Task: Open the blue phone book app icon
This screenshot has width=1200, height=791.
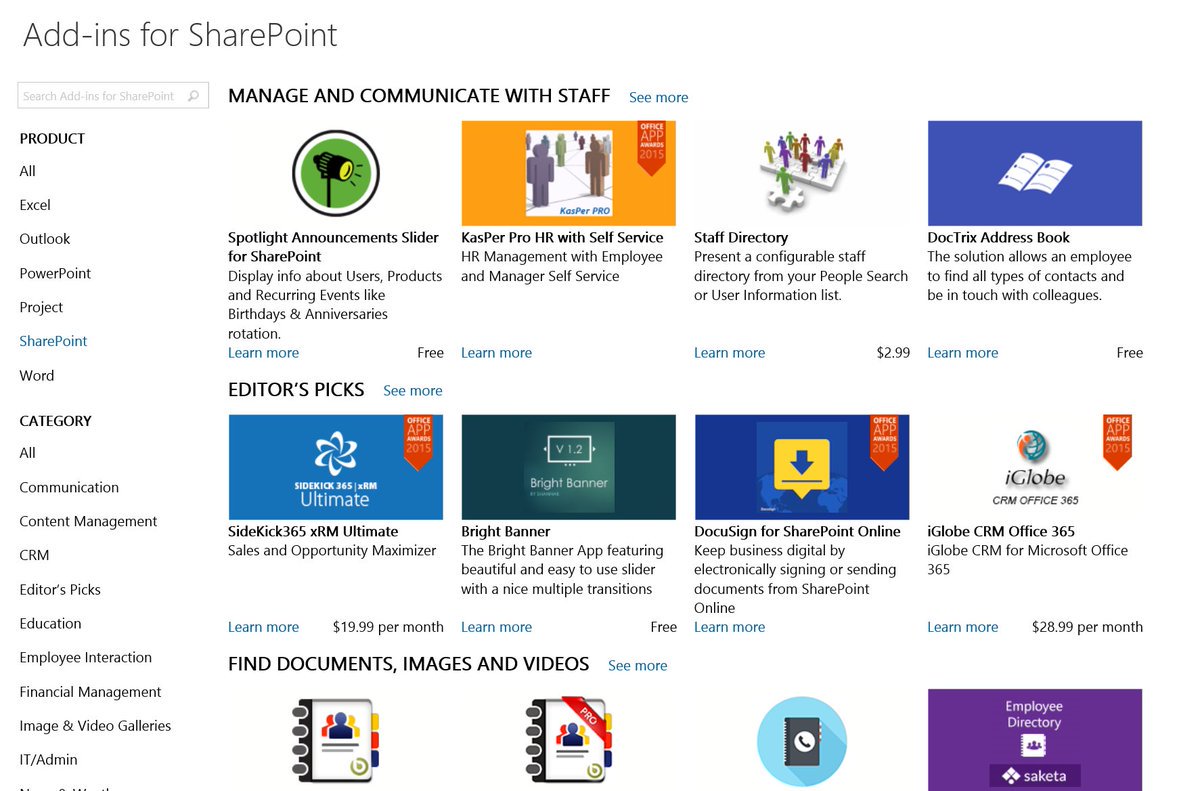Action: 801,742
